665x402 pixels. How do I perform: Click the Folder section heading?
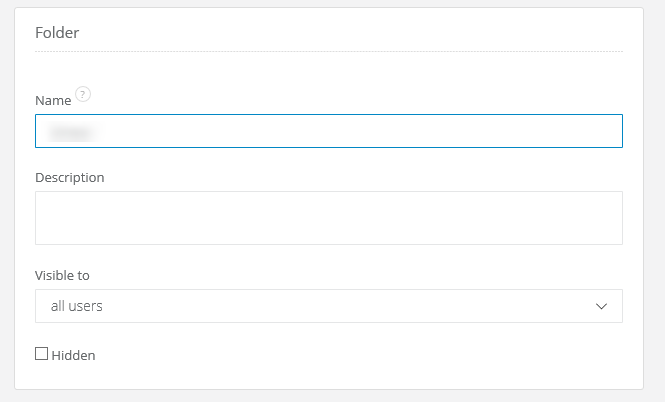pos(57,33)
